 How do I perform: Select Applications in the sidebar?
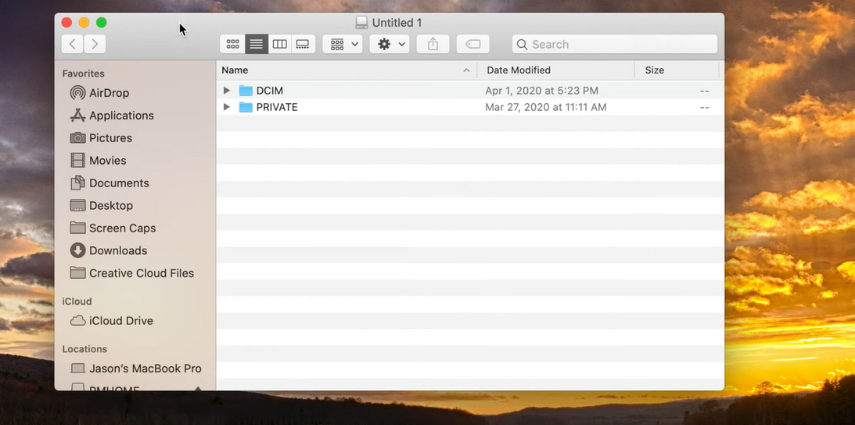click(121, 116)
